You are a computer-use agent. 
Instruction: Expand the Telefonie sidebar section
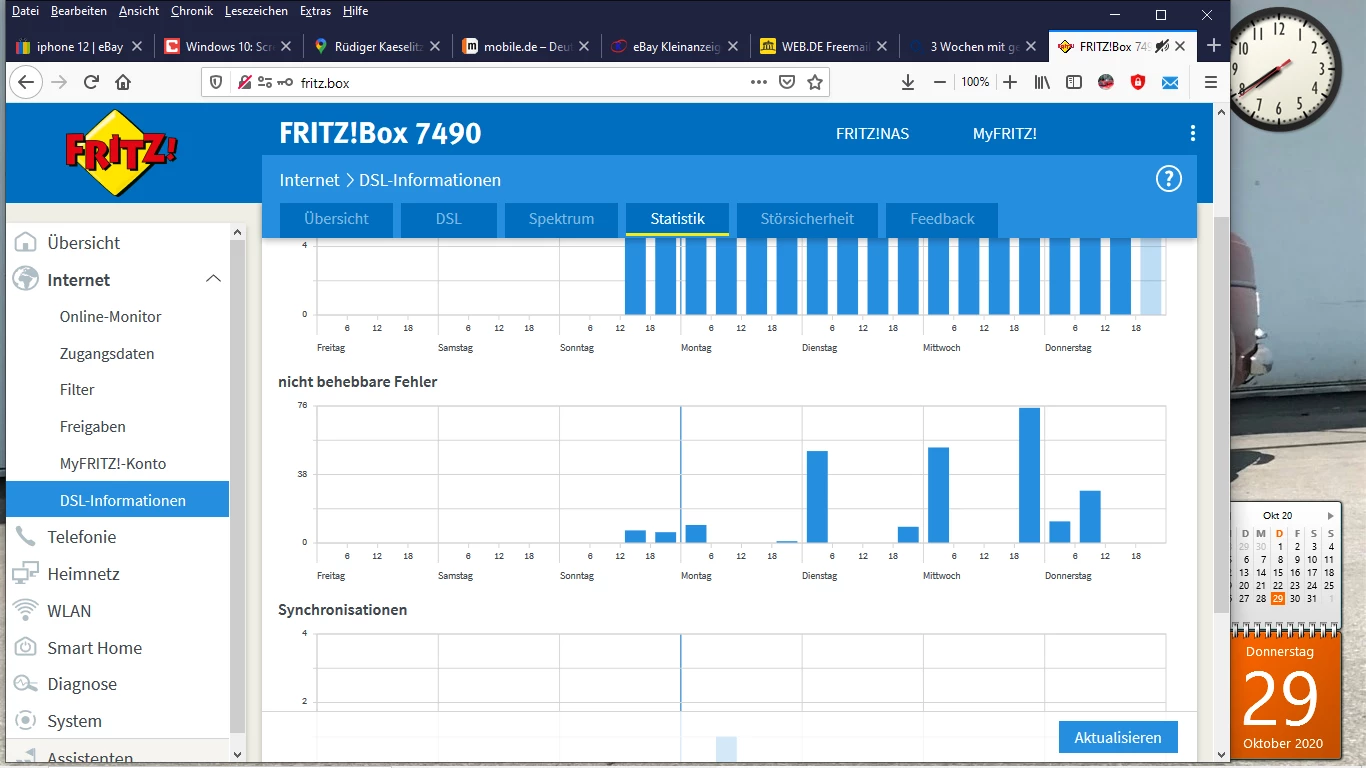coord(82,537)
